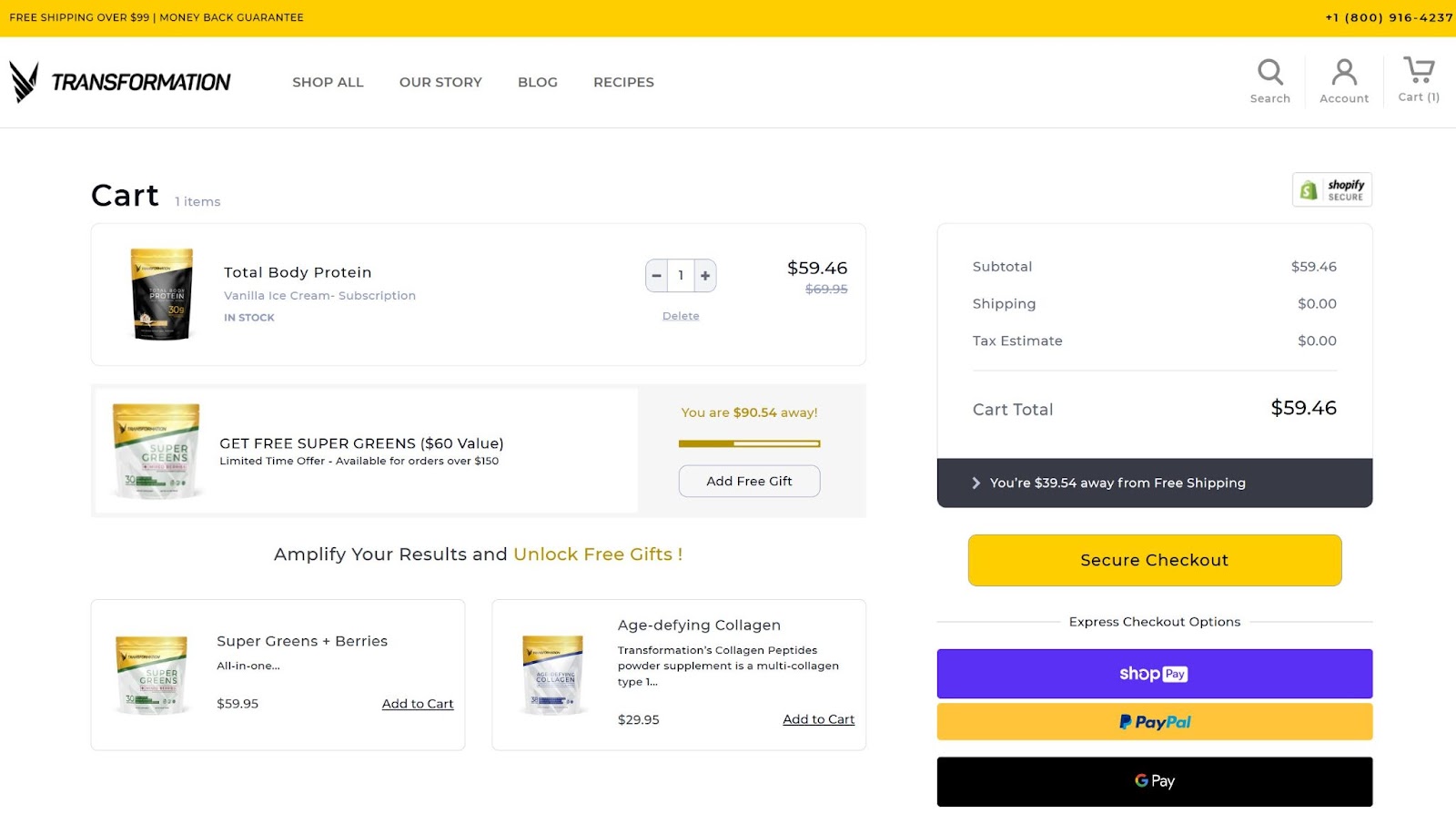
Task: Open the Total Body Protein product title
Action: point(298,272)
